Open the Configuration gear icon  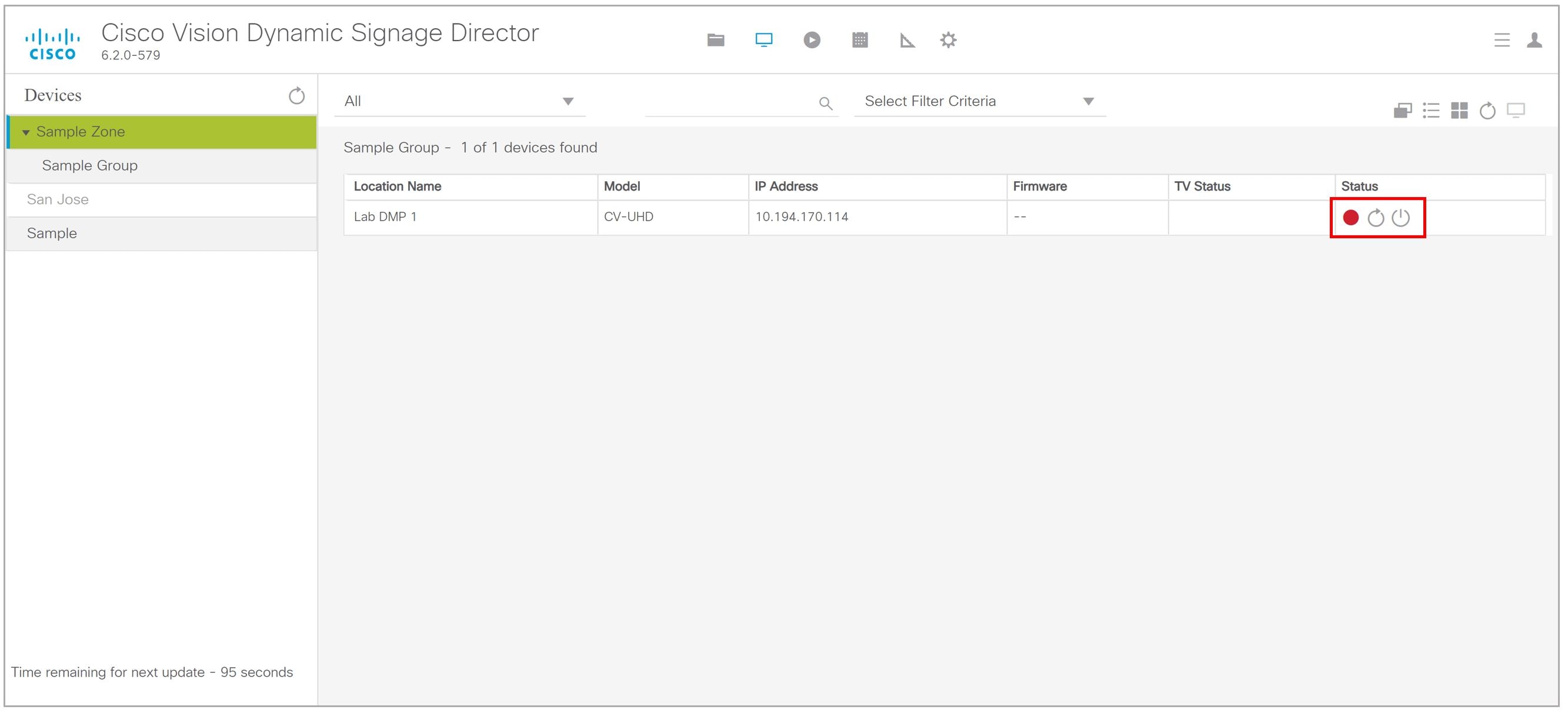coord(948,39)
